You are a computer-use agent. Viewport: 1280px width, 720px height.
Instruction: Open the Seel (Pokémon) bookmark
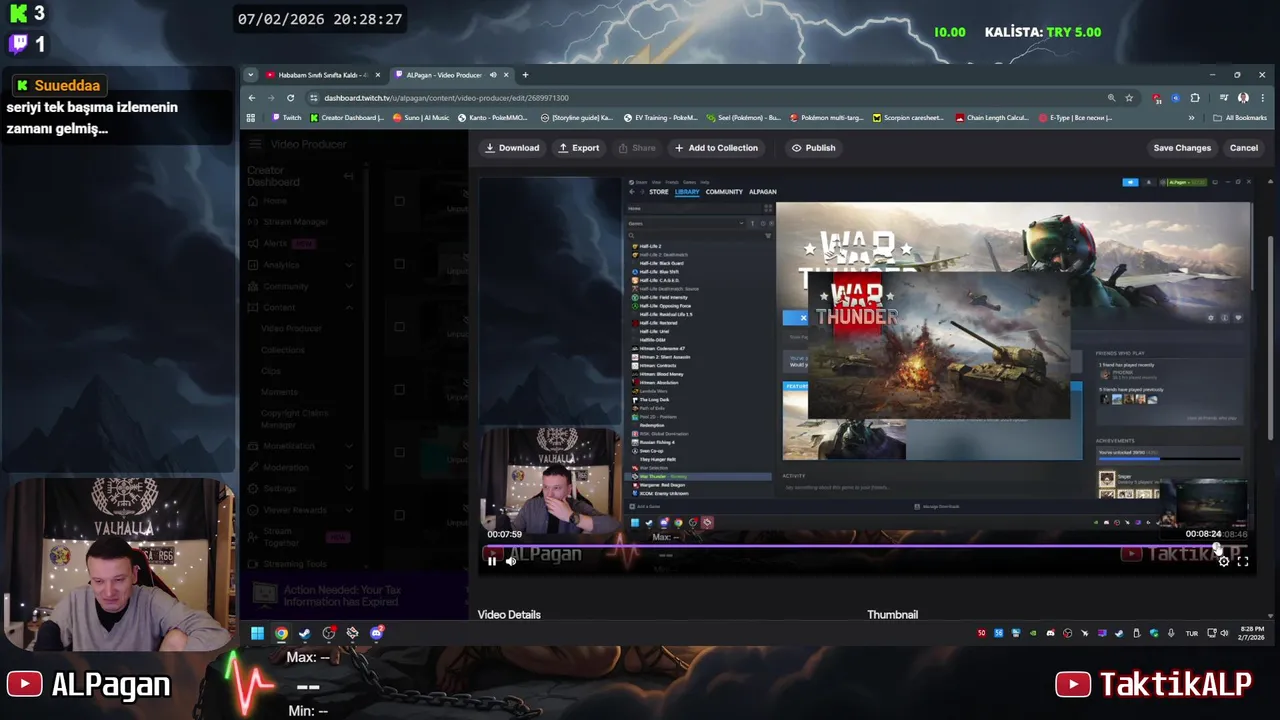[743, 118]
